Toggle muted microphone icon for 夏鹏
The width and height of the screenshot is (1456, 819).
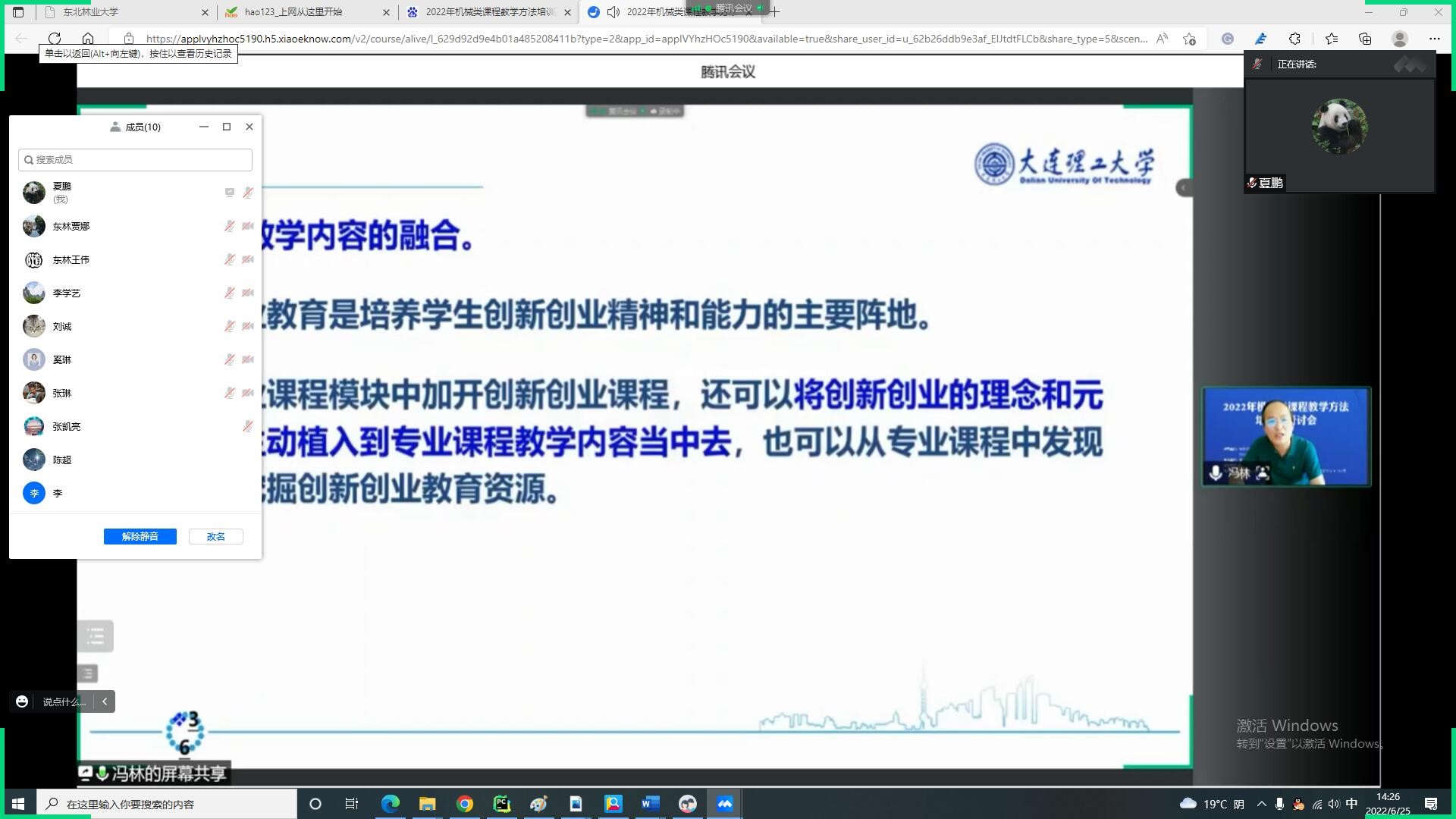coord(247,193)
